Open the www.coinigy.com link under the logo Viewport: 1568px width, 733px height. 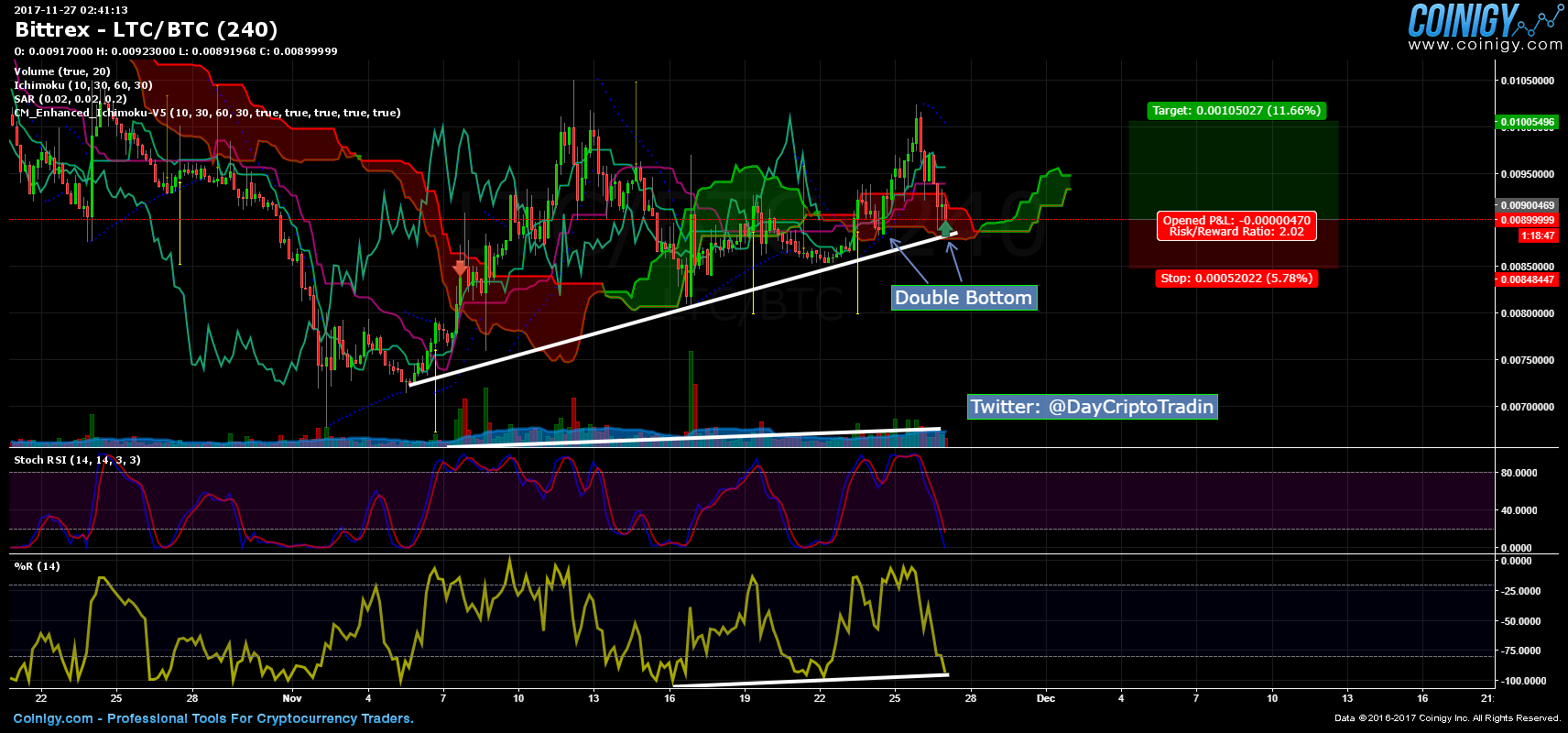point(1486,44)
